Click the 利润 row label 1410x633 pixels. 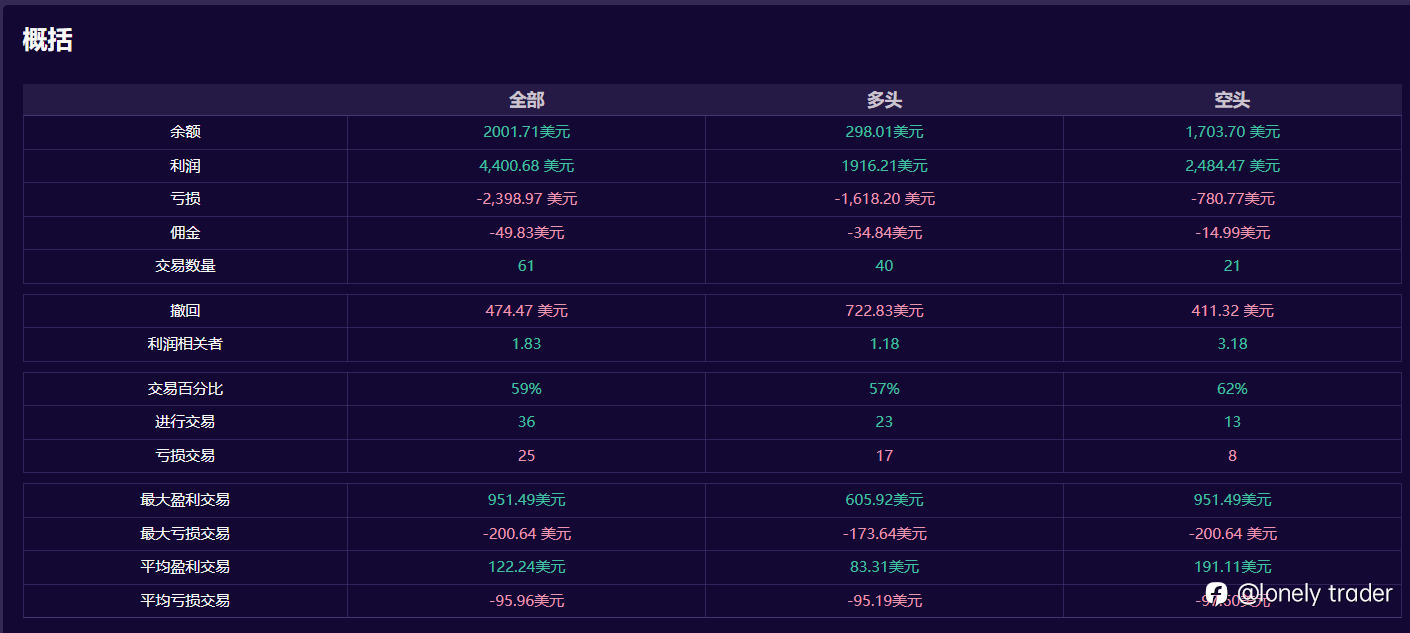[185, 166]
